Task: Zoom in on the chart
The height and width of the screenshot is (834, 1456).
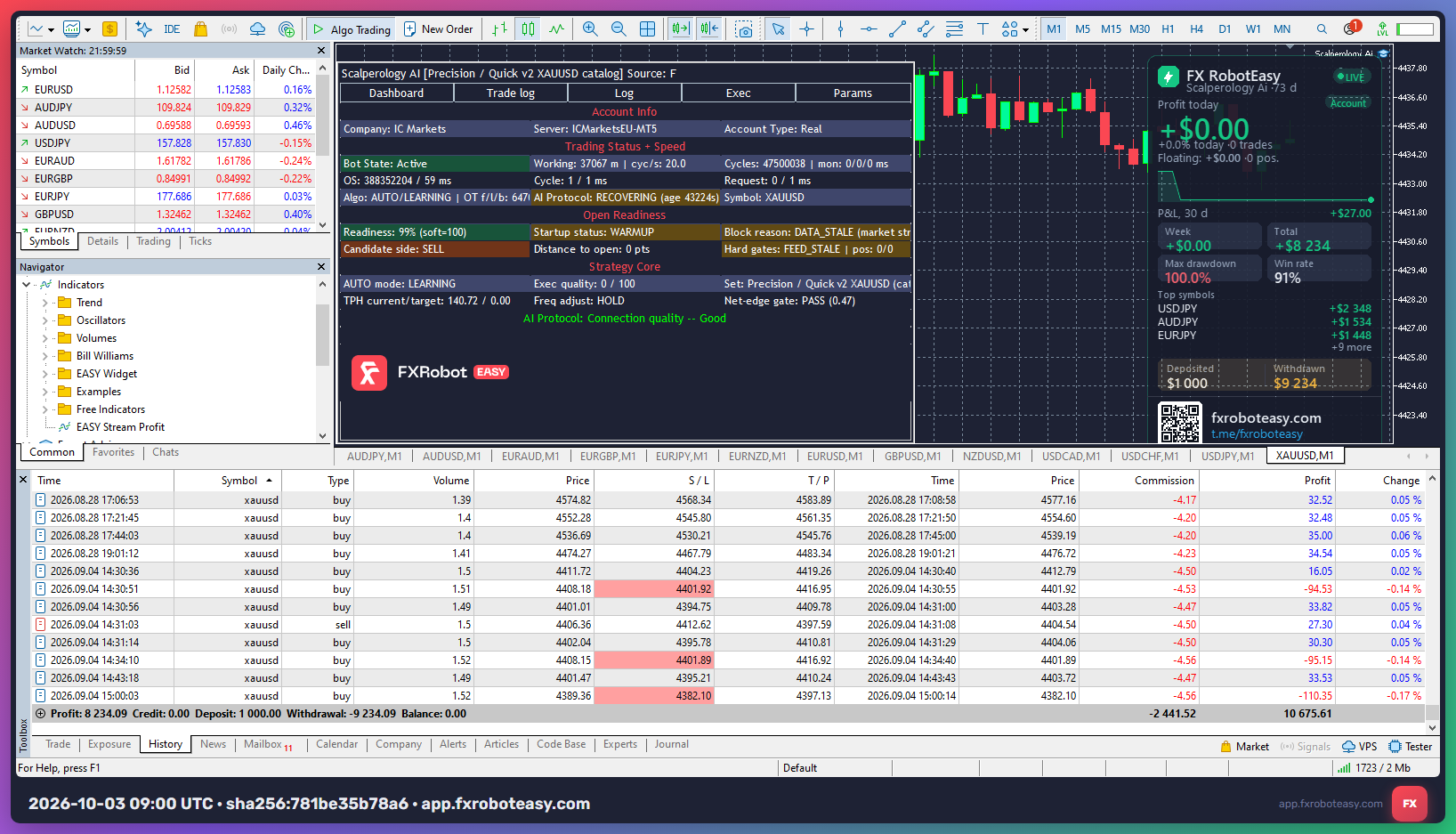Action: tap(590, 29)
